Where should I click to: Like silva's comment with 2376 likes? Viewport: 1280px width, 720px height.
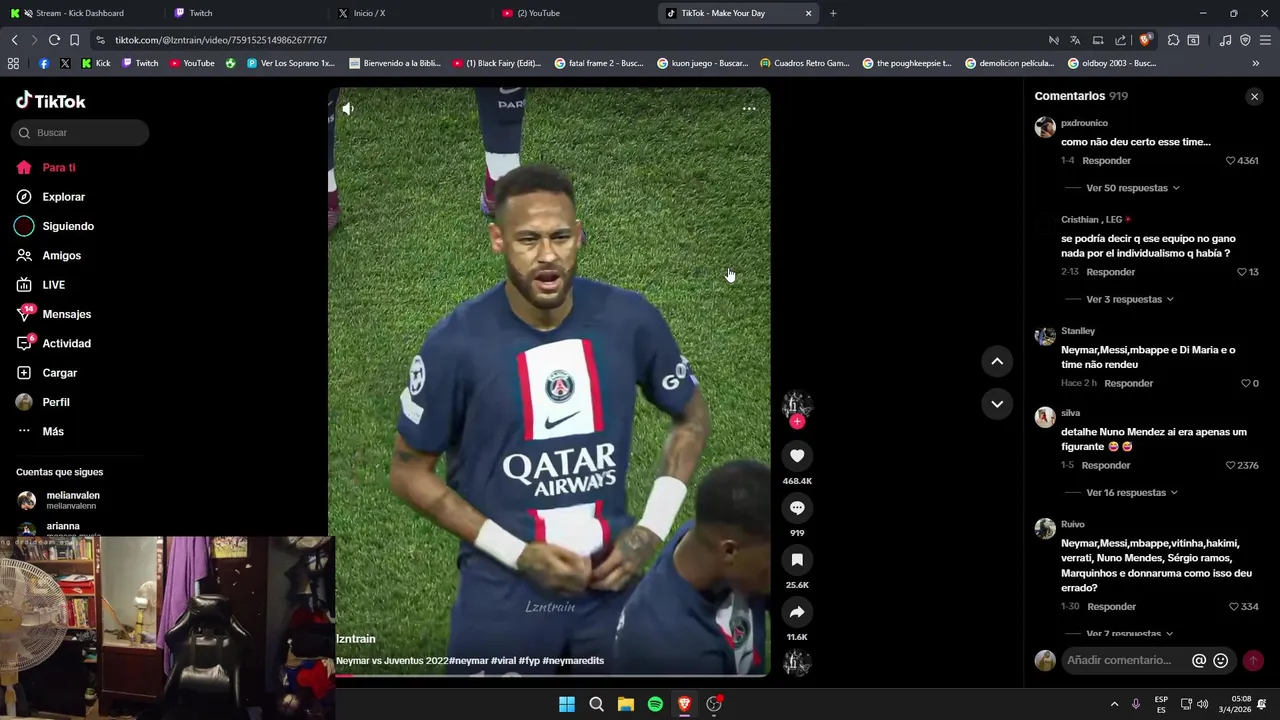click(1230, 465)
